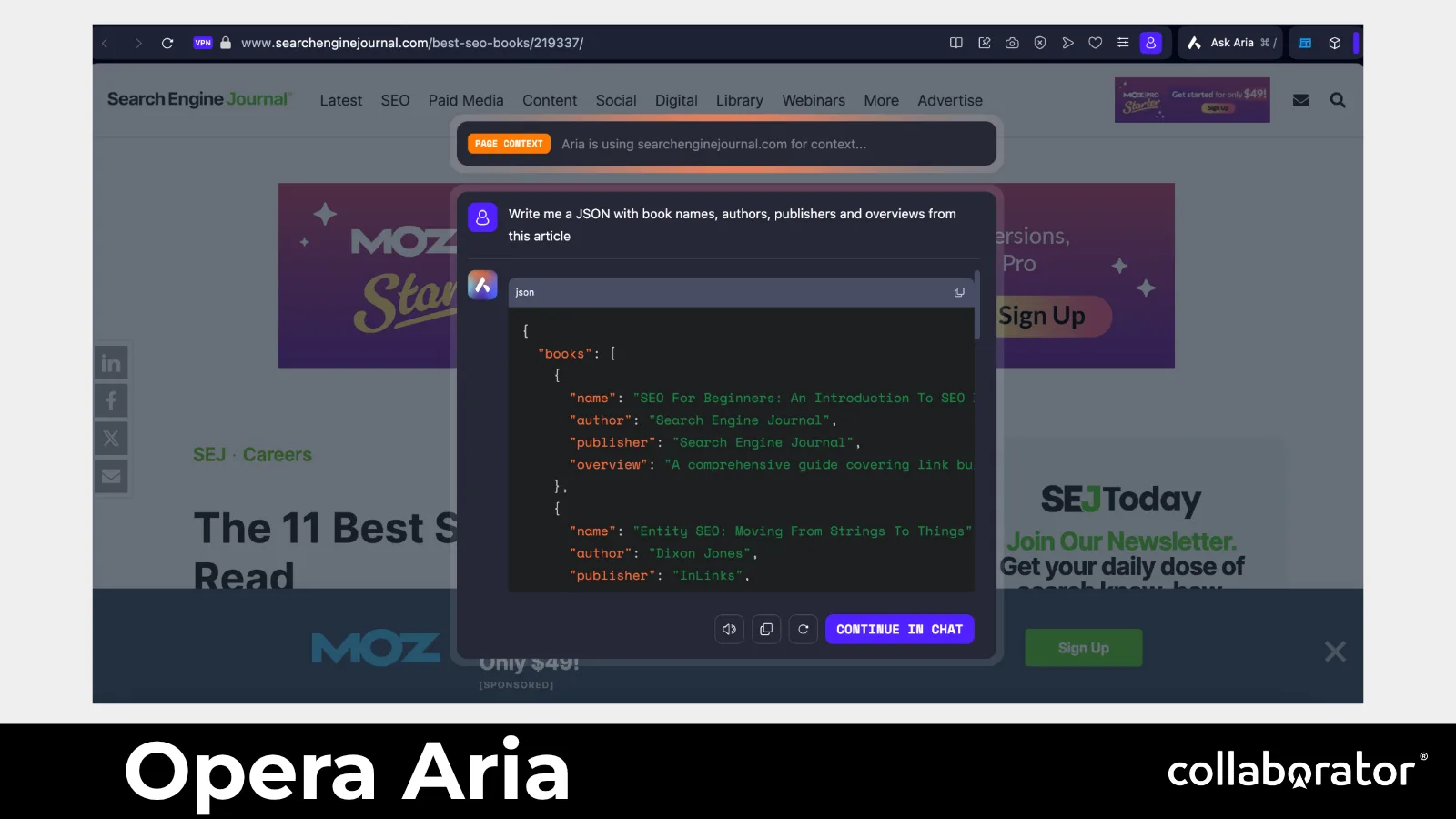
Task: Open the Webinars menu item
Action: (x=814, y=100)
